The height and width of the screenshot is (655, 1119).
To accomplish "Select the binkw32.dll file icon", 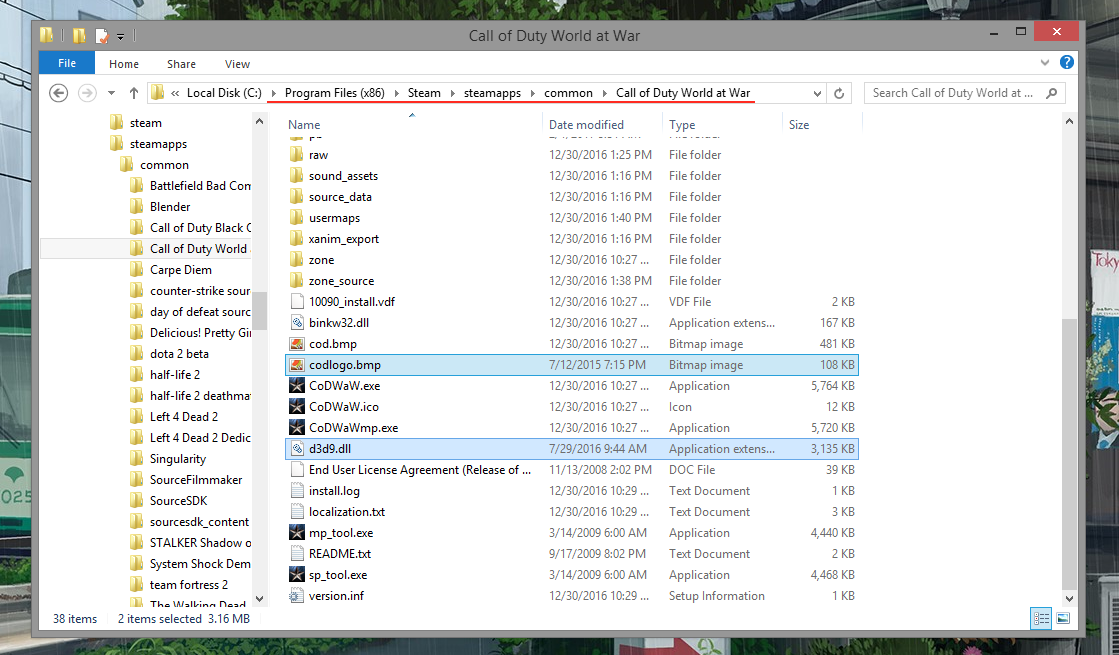I will tap(297, 323).
